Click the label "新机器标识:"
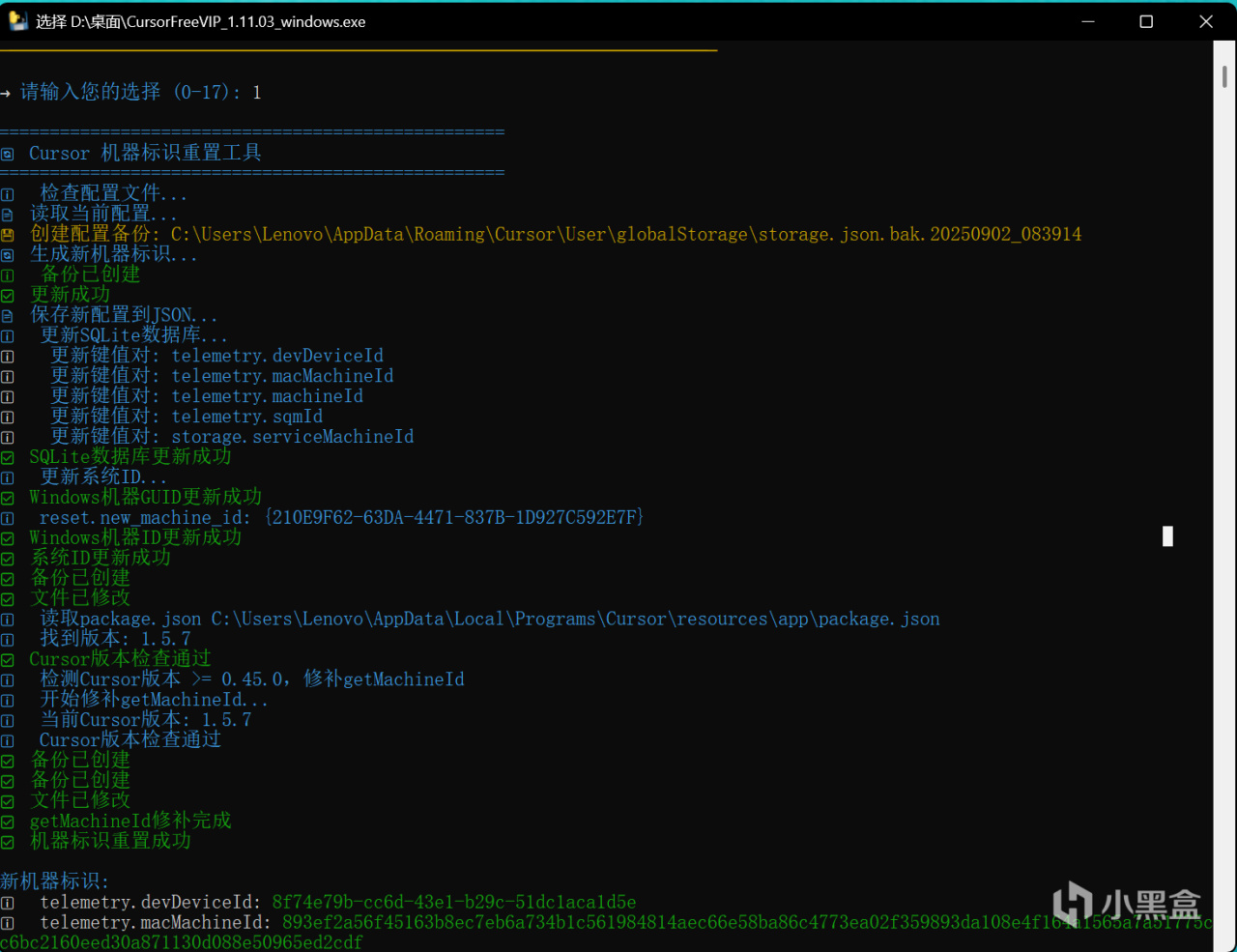The width and height of the screenshot is (1237, 952). (55, 881)
